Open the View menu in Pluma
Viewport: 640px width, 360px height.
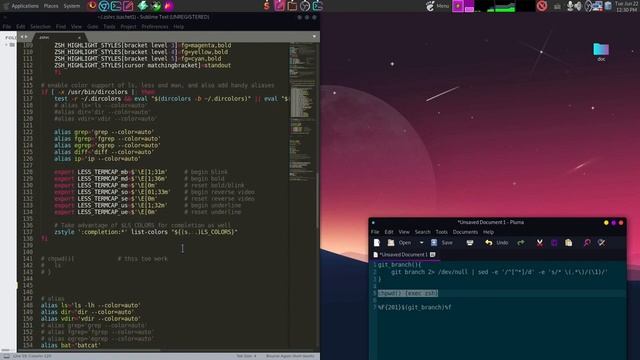404,232
